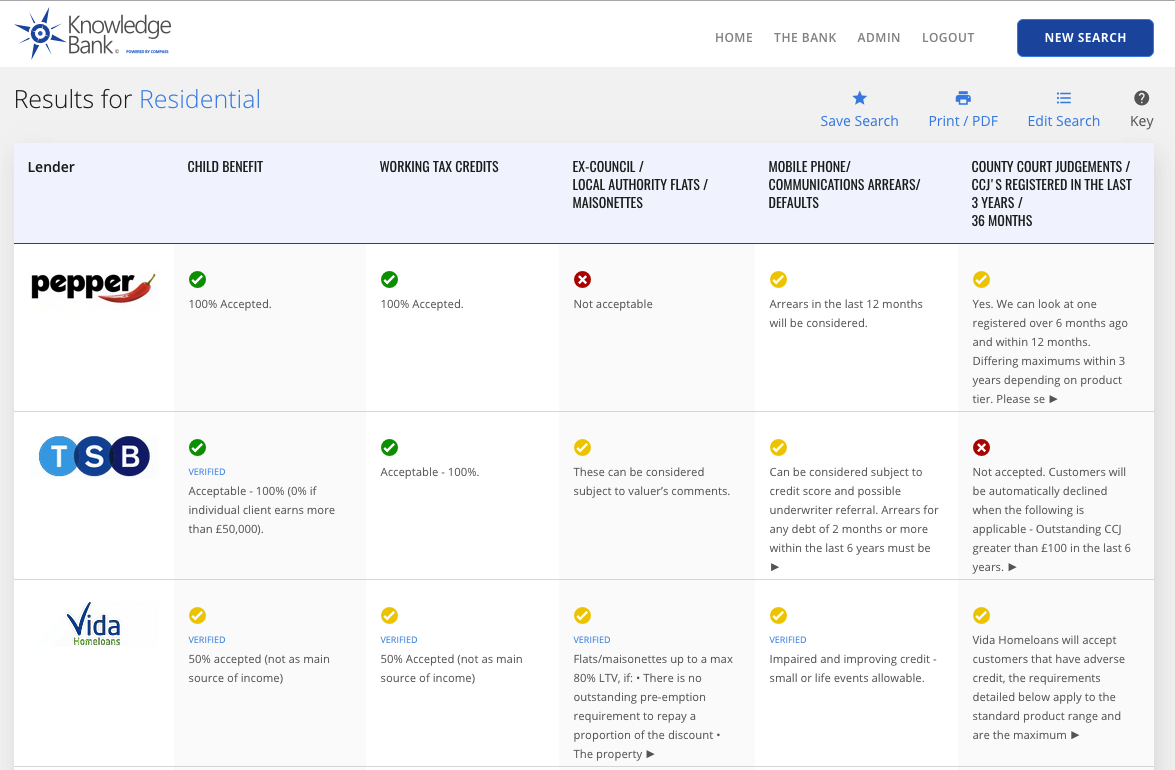Click the Lender column header
Screen dimensions: 1175x770
coord(51,167)
